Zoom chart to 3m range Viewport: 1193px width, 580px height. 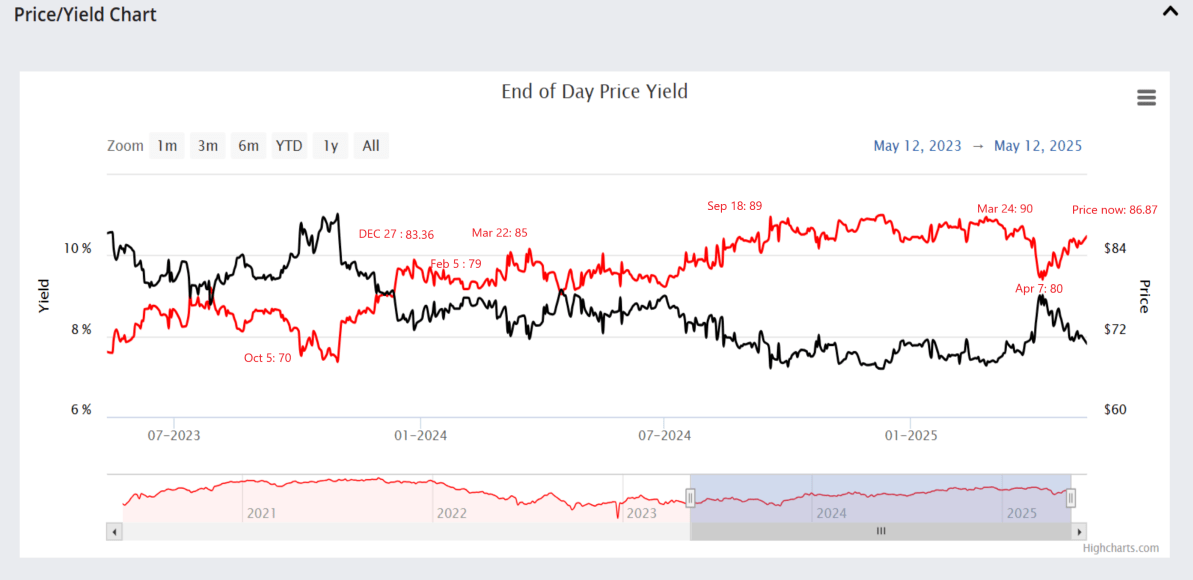click(207, 145)
